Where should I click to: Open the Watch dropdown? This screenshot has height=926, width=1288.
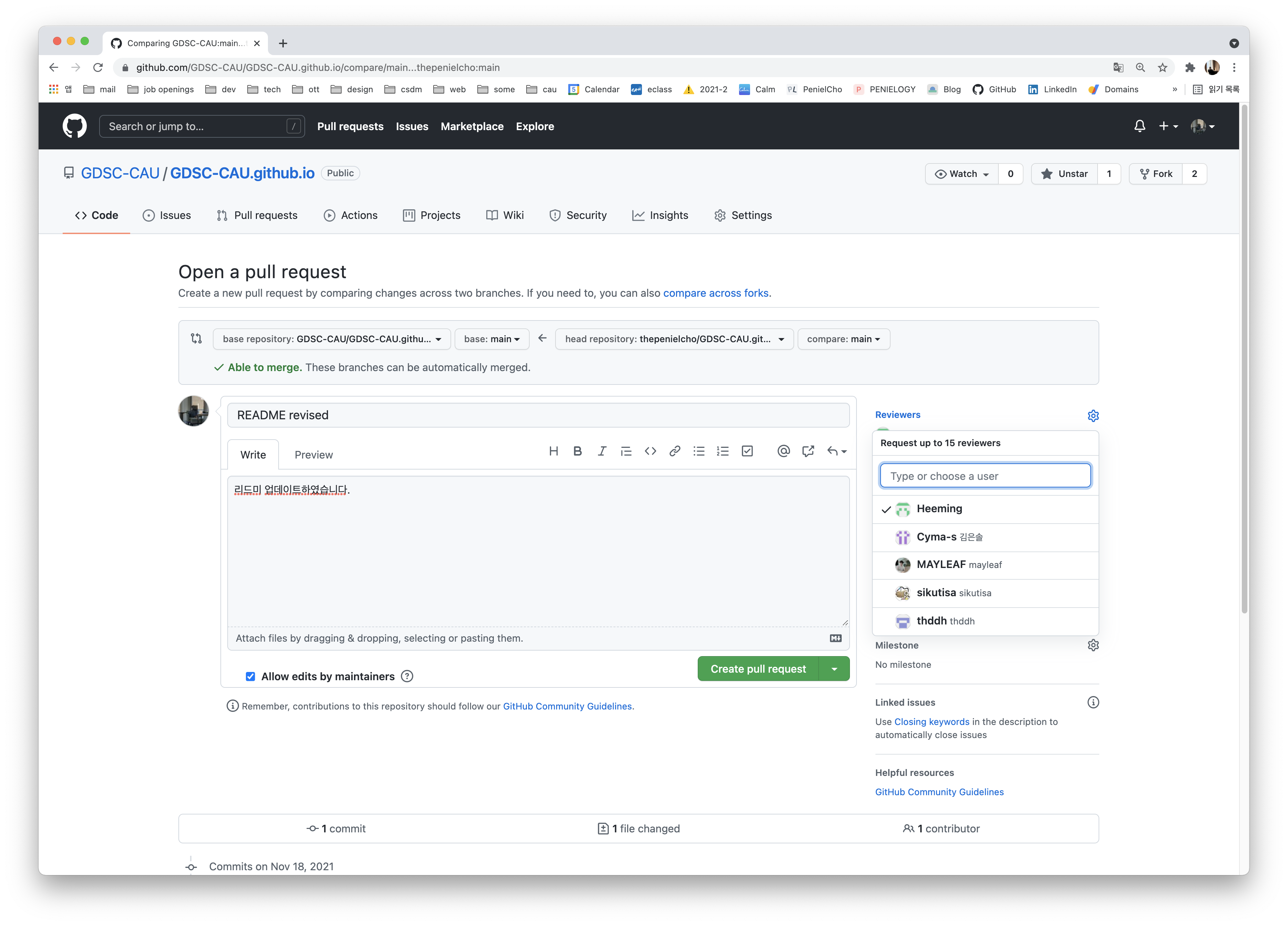point(962,174)
